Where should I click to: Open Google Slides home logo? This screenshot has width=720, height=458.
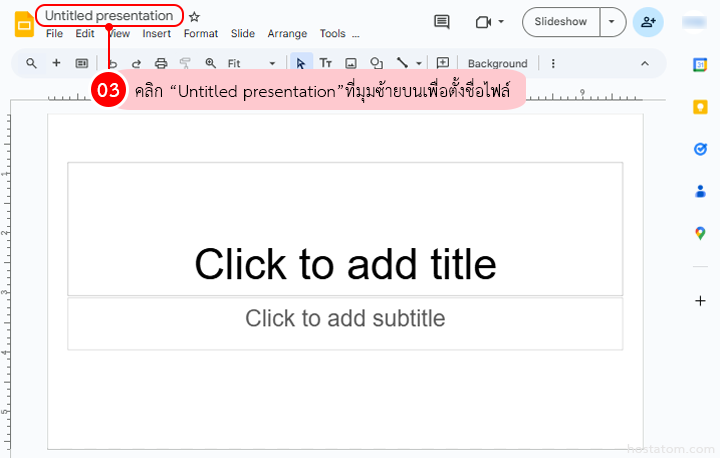point(24,24)
